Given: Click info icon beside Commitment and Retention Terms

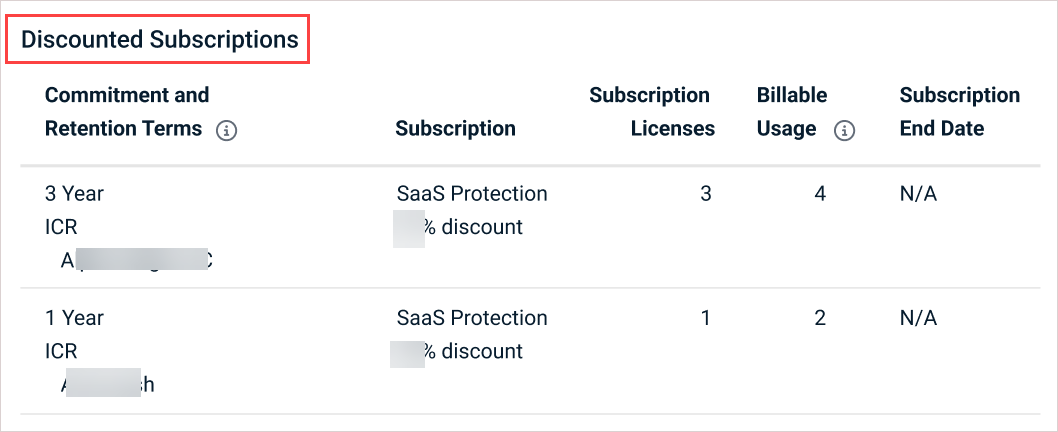Looking at the screenshot, I should tap(227, 130).
